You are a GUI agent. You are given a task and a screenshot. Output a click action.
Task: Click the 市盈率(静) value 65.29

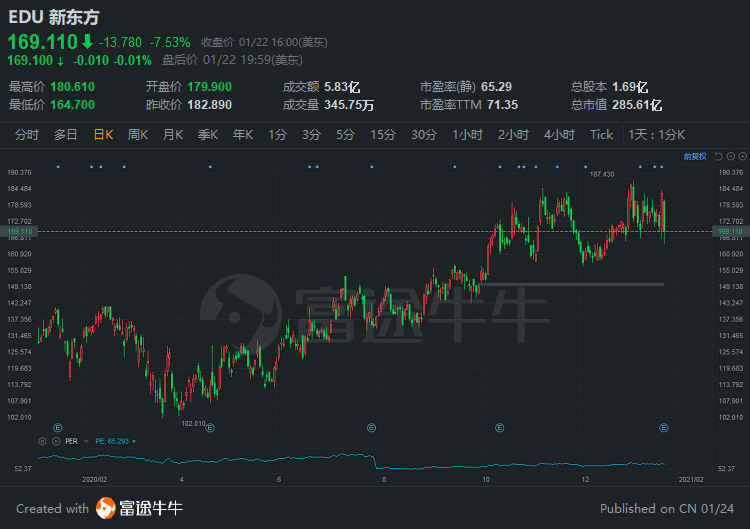pyautogui.click(x=496, y=87)
